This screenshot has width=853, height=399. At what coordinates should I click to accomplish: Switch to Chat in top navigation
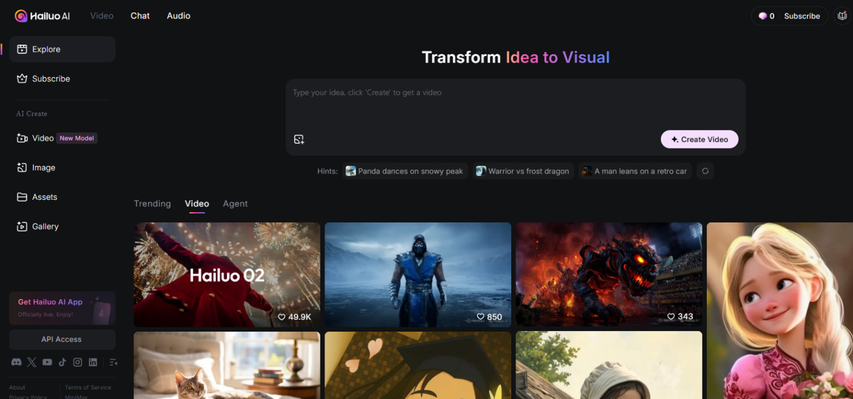click(140, 16)
